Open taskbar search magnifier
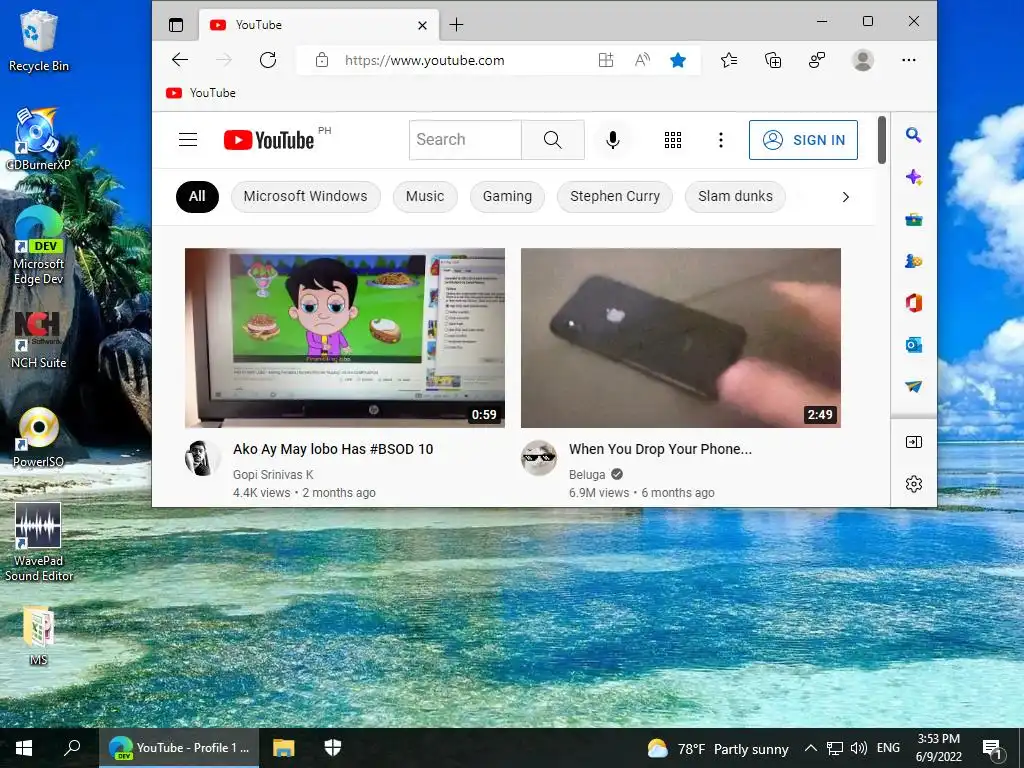This screenshot has height=768, width=1024. [72, 748]
